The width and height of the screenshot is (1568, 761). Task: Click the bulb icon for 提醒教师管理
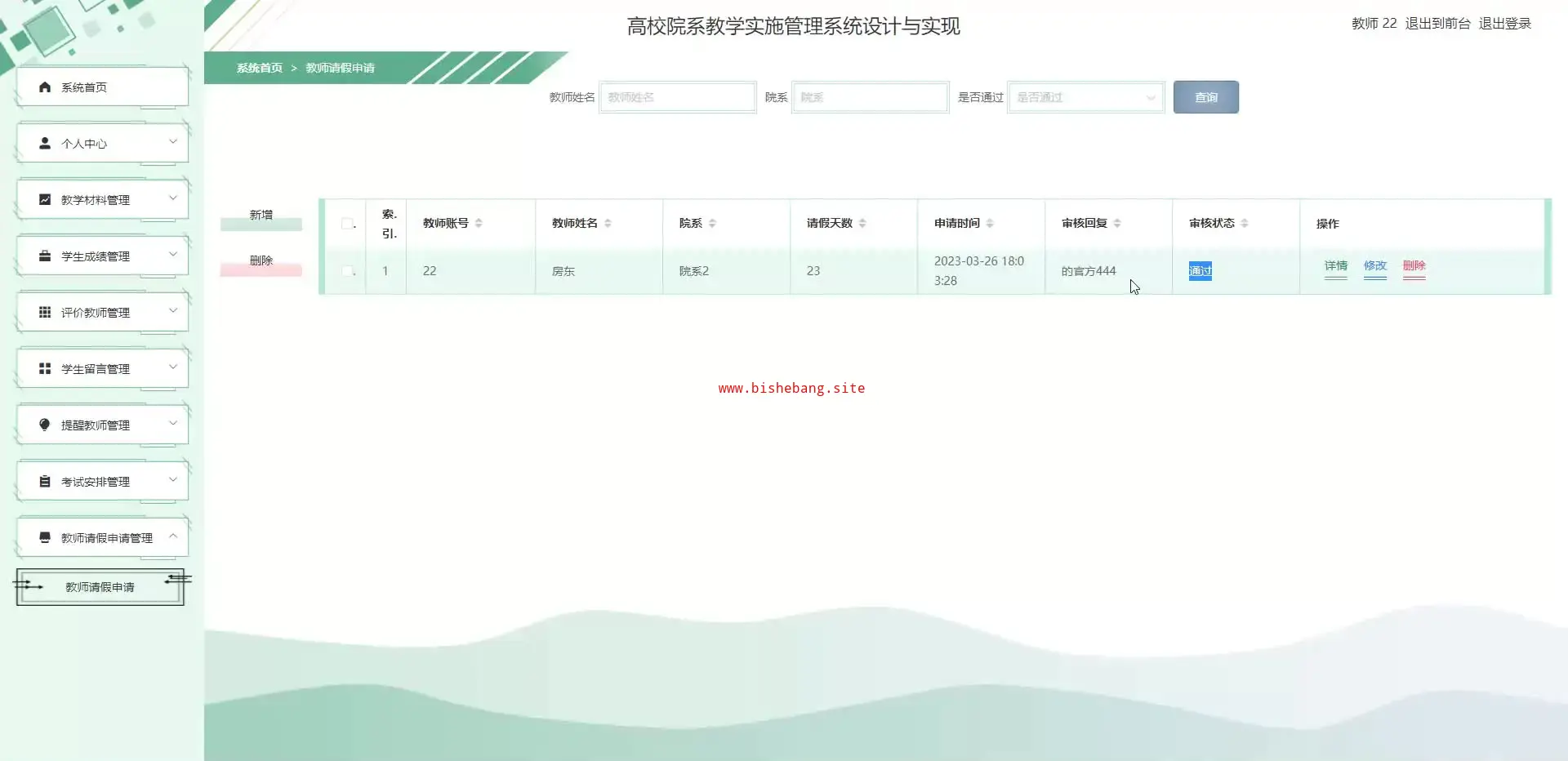tap(45, 425)
